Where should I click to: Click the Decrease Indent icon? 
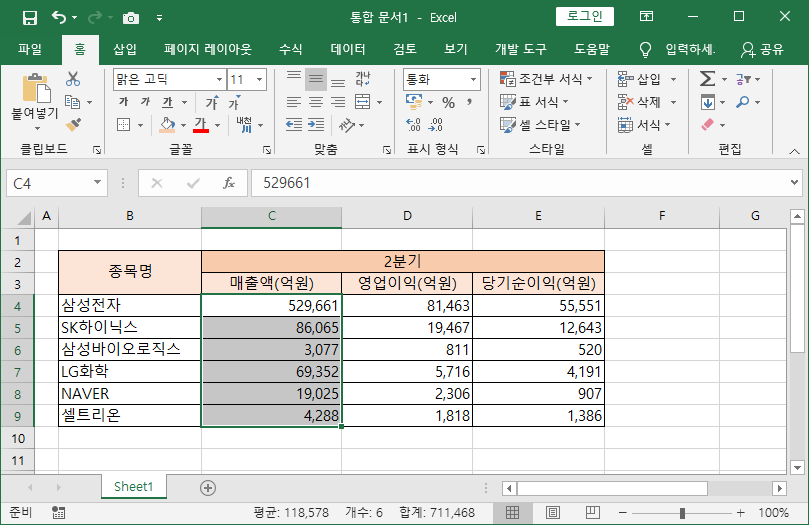click(x=294, y=125)
